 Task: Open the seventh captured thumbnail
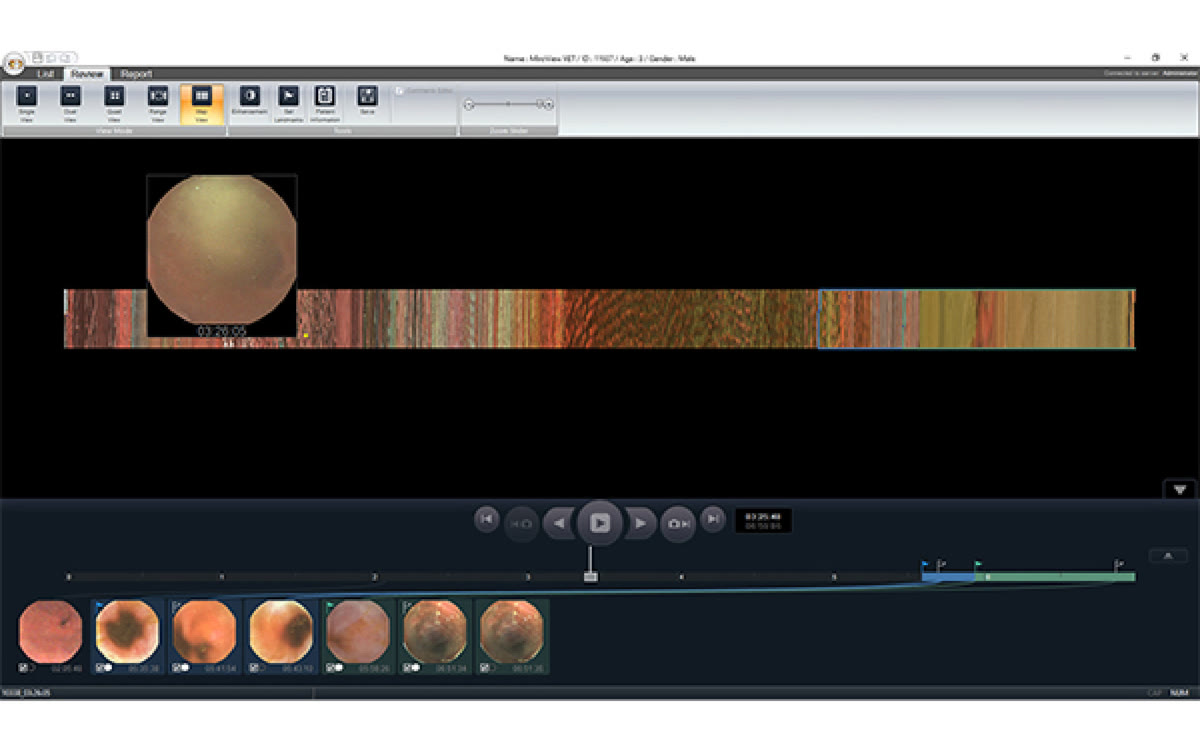511,631
